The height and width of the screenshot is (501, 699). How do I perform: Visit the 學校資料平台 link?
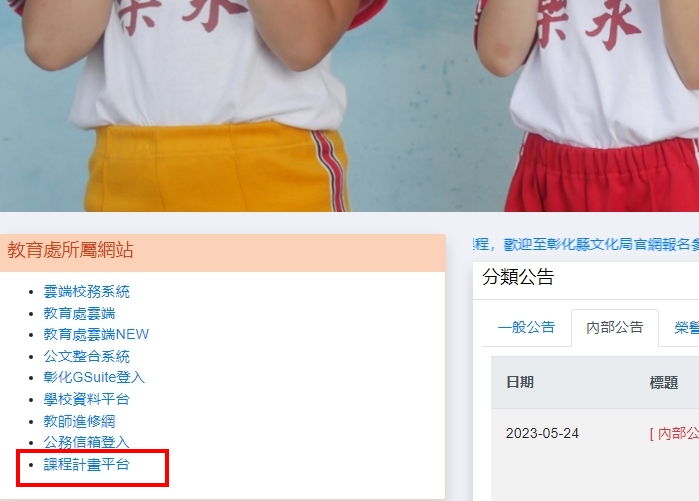(x=86, y=399)
